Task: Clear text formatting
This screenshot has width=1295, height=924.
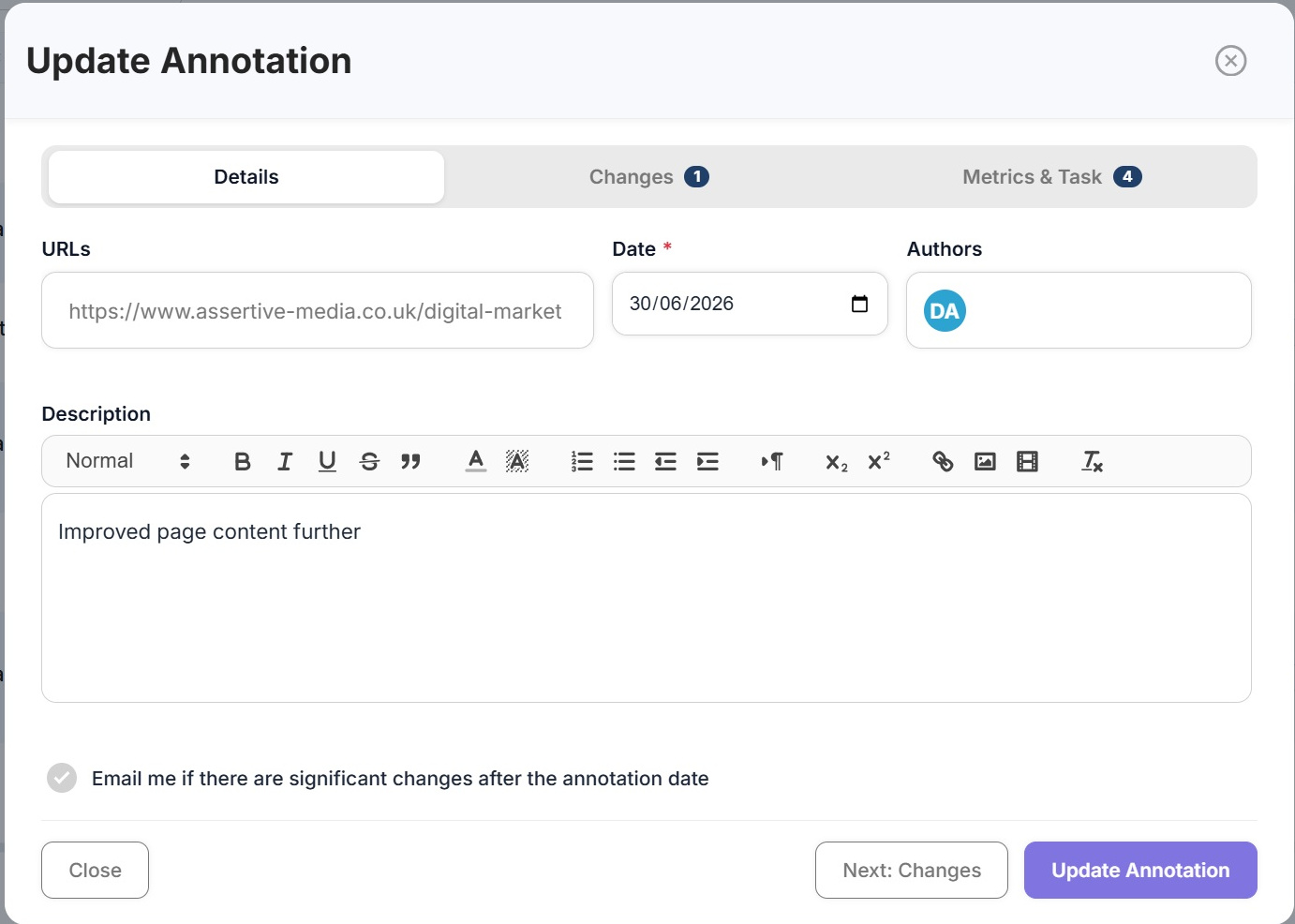Action: click(1093, 461)
